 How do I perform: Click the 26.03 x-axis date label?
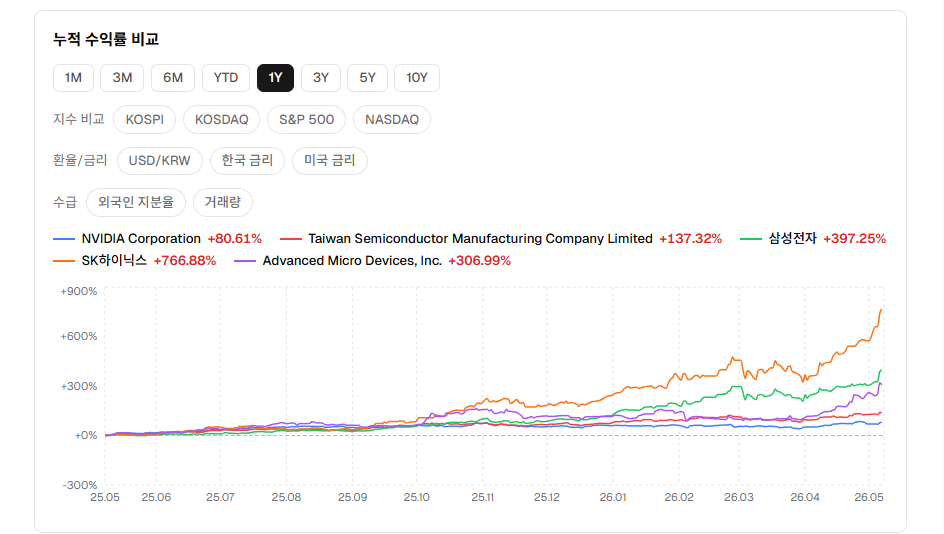click(739, 497)
